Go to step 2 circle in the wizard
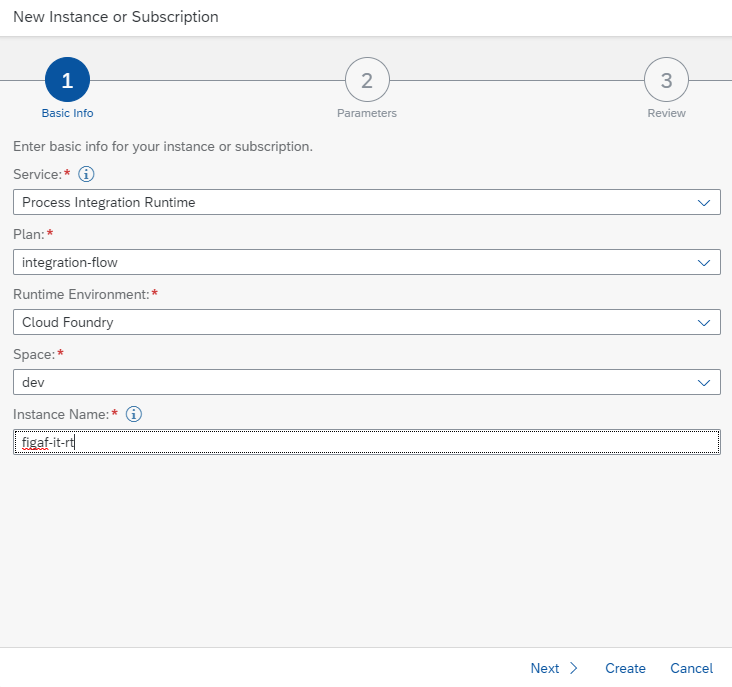Image resolution: width=732 pixels, height=687 pixels. point(367,79)
